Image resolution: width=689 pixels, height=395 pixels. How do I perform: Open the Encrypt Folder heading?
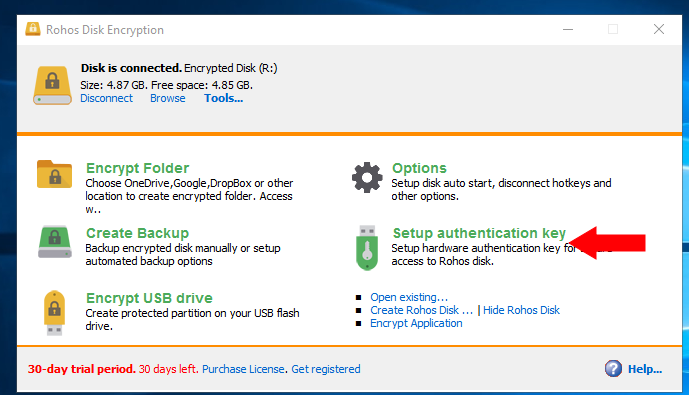point(138,168)
